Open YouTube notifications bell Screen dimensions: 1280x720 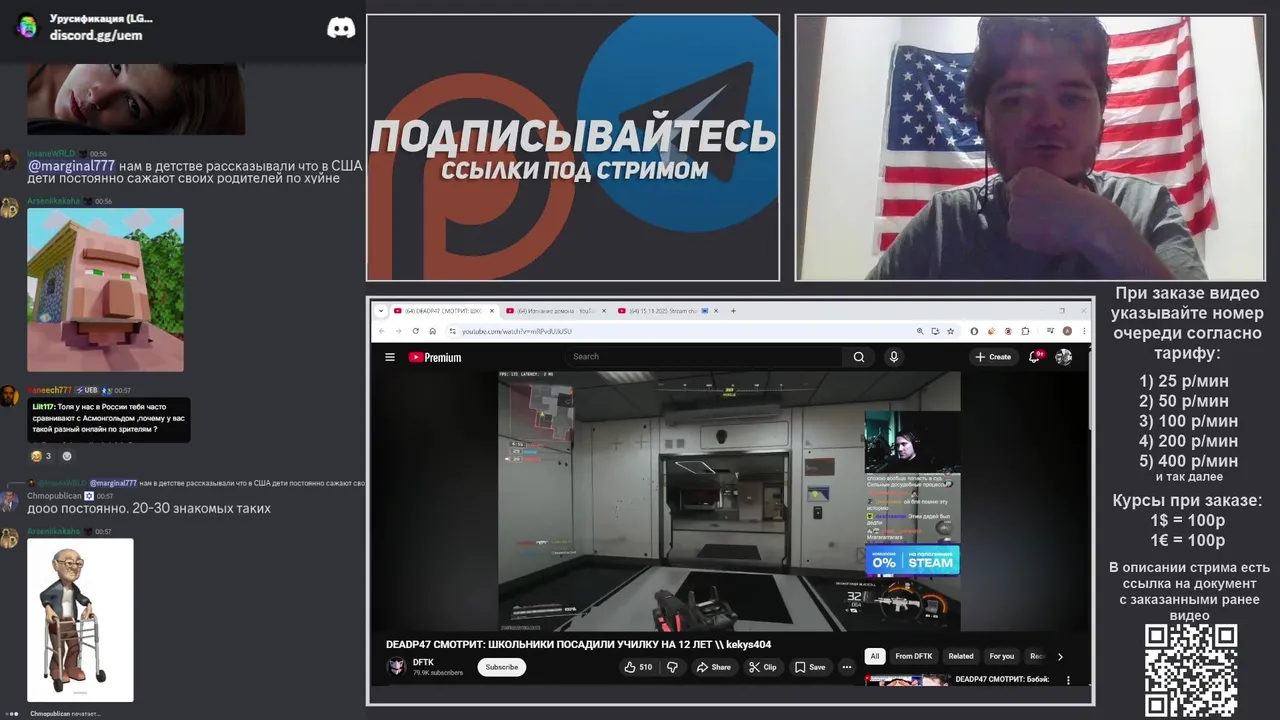click(x=1035, y=357)
